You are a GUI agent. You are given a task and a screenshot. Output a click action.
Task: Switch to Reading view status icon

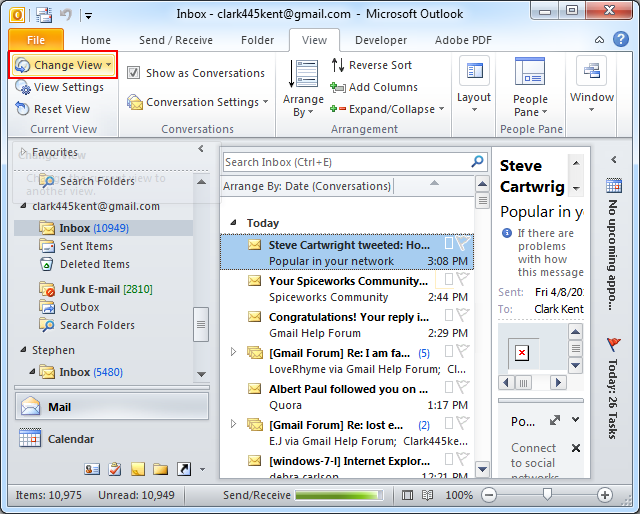pos(427,495)
